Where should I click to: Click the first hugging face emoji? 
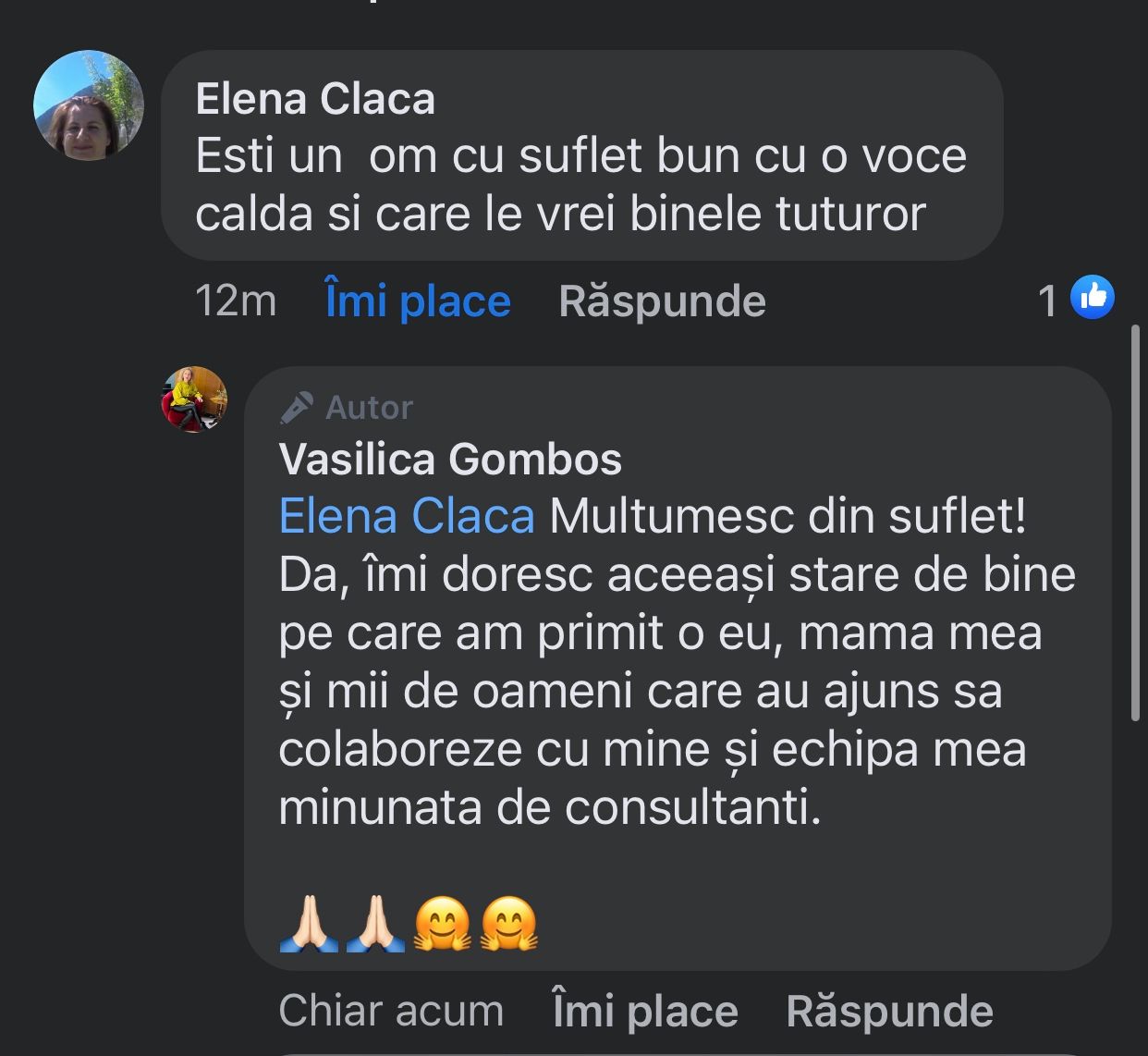pyautogui.click(x=442, y=925)
